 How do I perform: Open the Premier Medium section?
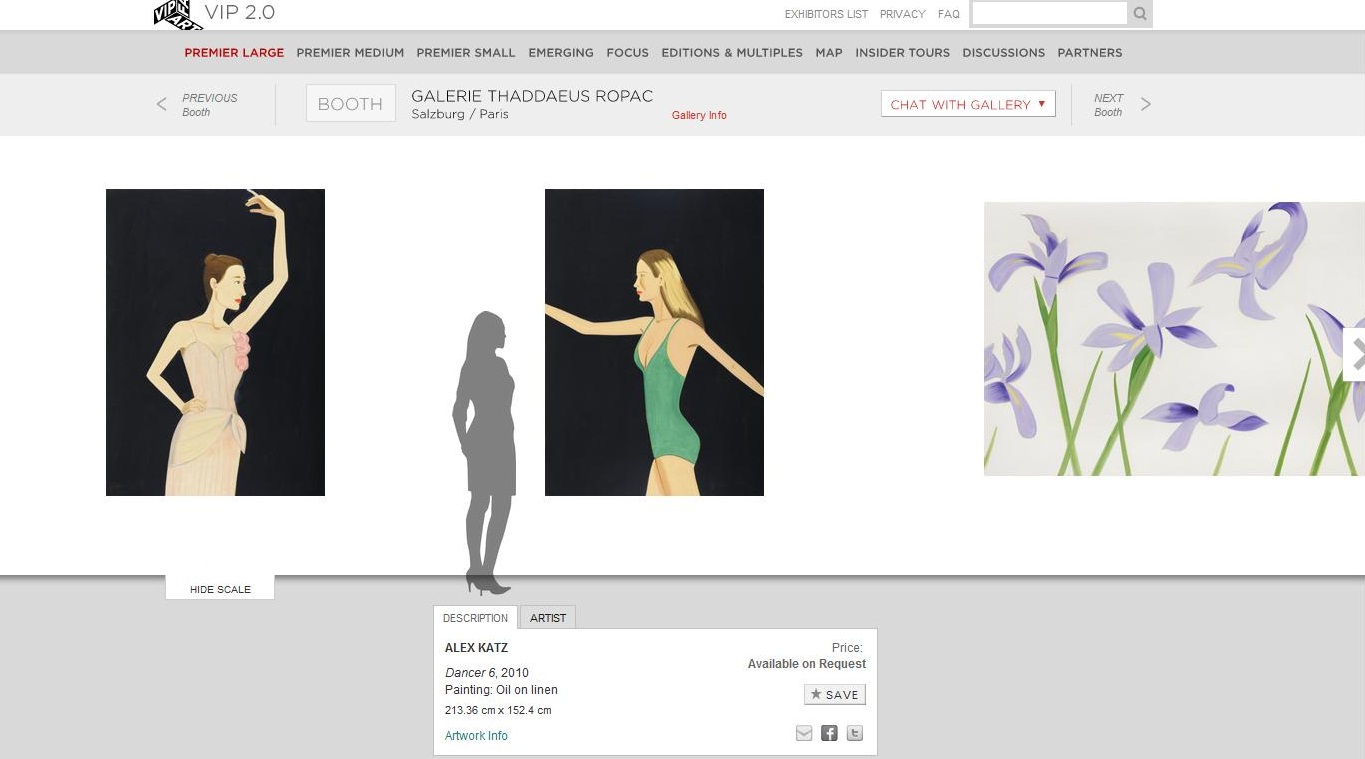point(350,53)
